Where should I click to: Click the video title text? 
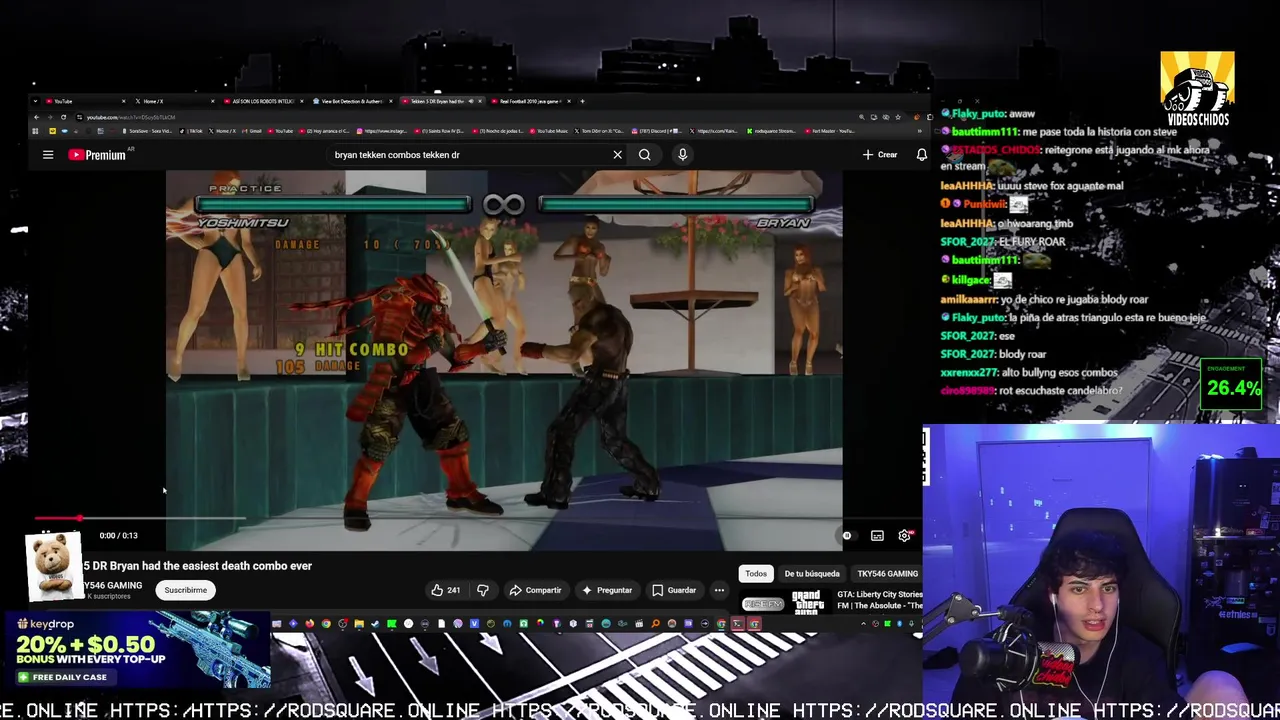coord(197,566)
